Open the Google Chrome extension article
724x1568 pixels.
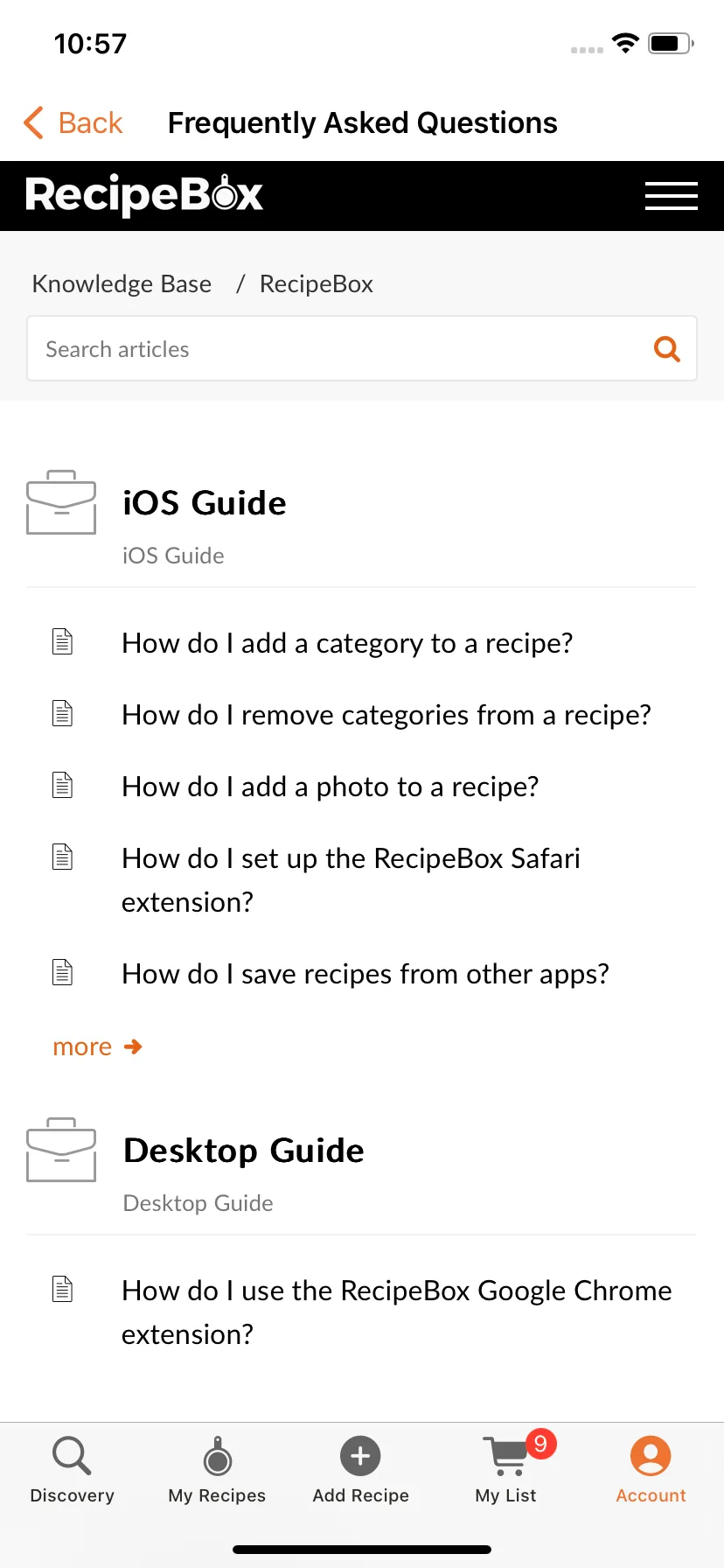(397, 1312)
